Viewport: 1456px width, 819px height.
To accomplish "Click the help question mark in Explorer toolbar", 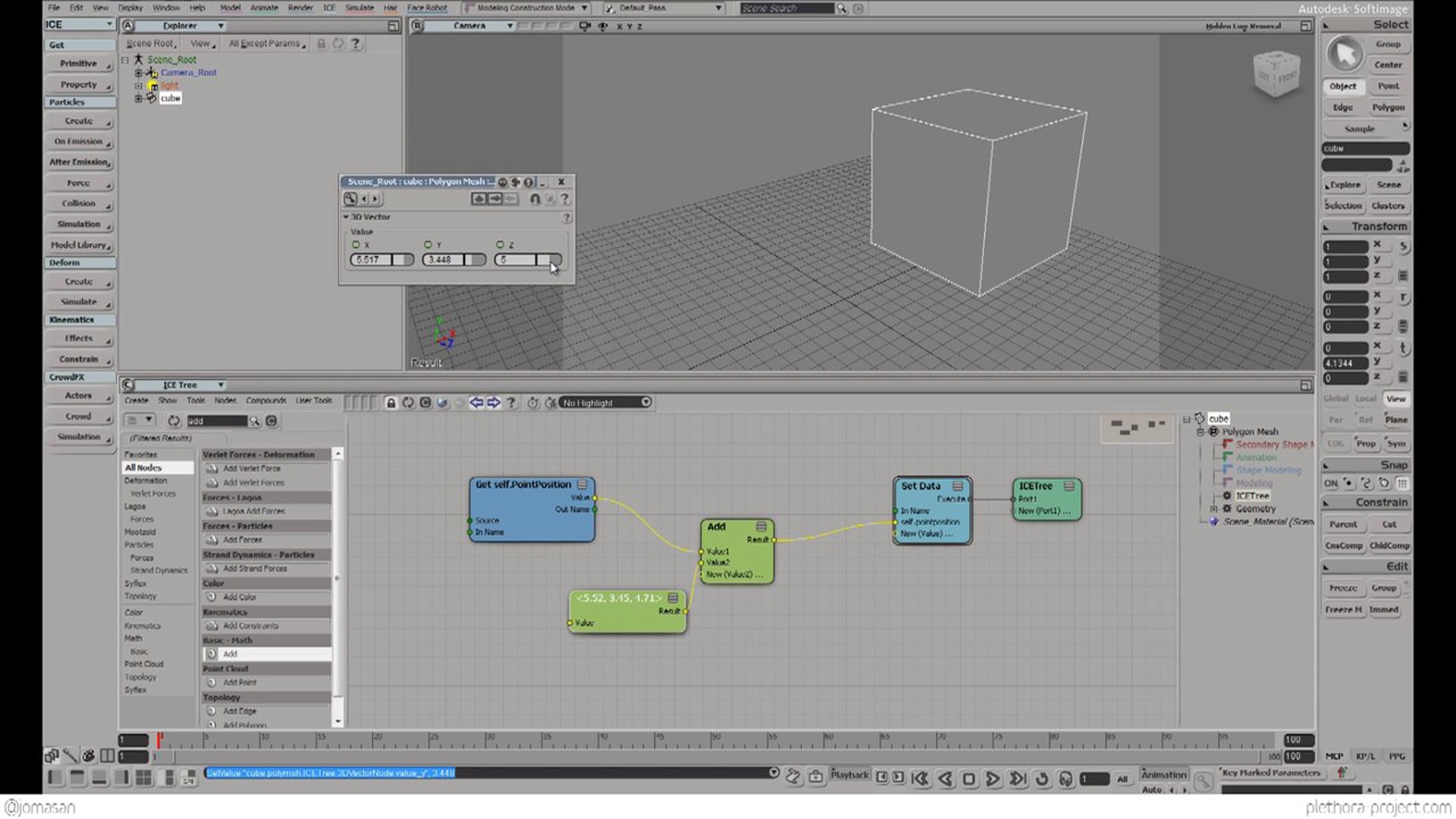I will (356, 44).
